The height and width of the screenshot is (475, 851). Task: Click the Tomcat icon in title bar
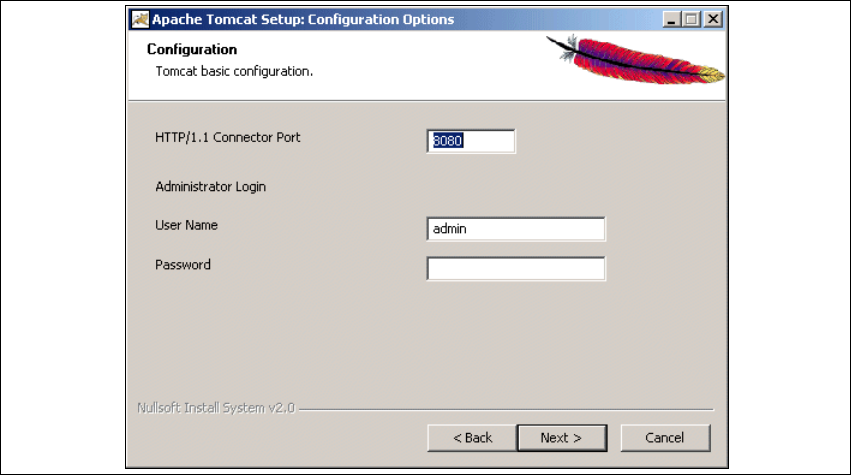(140, 19)
